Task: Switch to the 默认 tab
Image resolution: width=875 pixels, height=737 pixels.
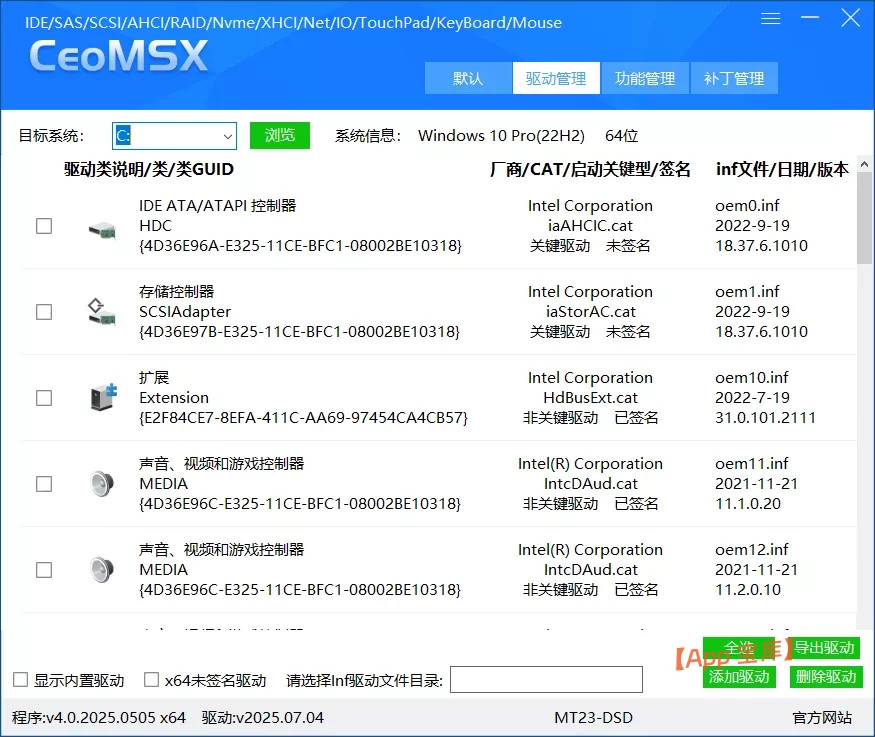Action: [x=467, y=78]
